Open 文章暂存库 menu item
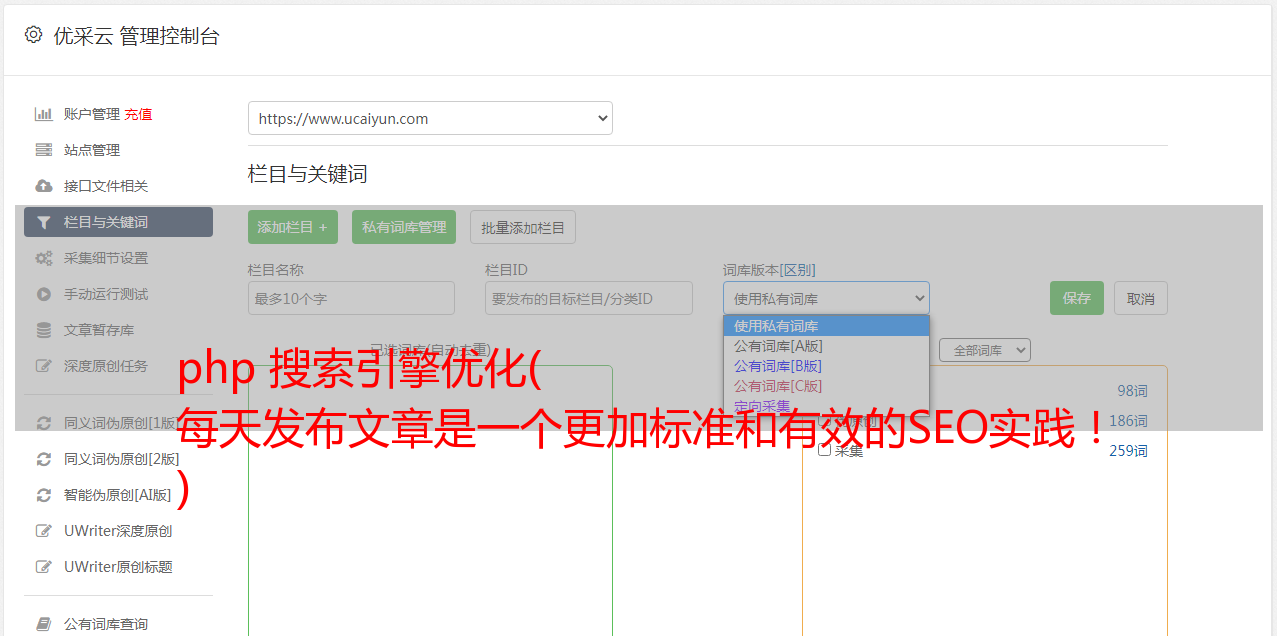This screenshot has width=1277, height=636. pyautogui.click(x=99, y=330)
